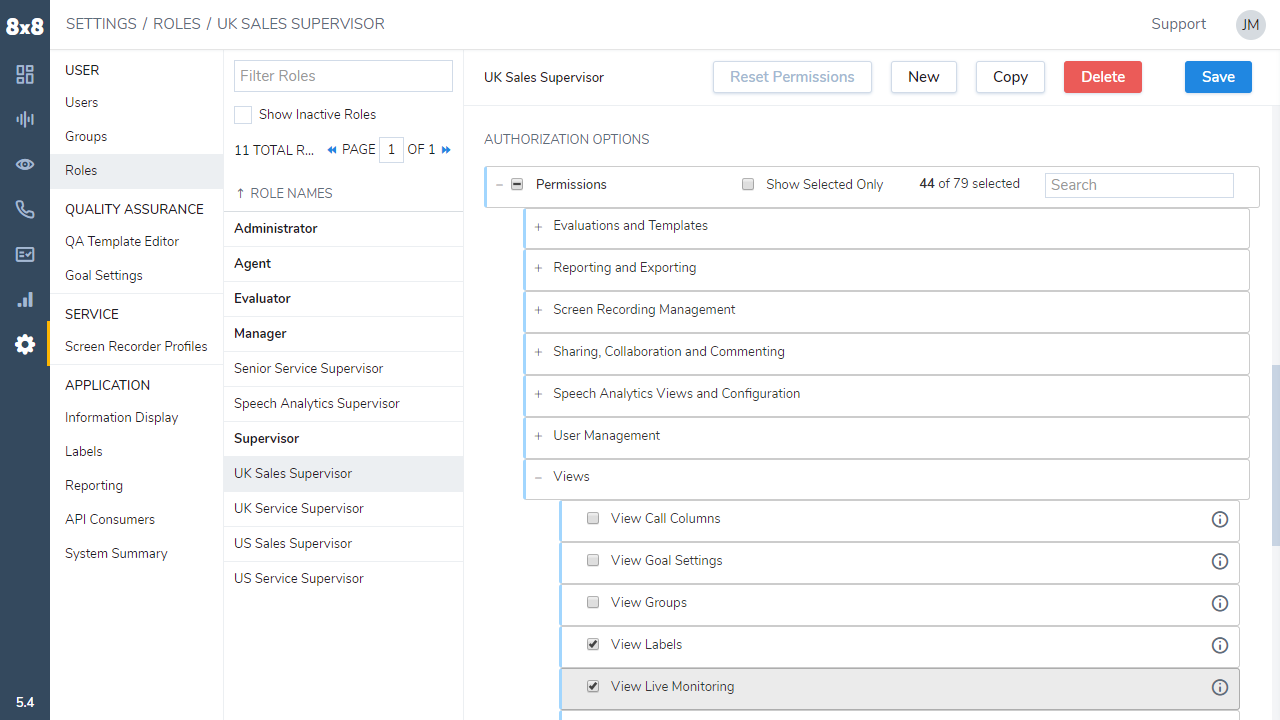Go to the first page of roles
This screenshot has height=720, width=1280.
[x=332, y=150]
